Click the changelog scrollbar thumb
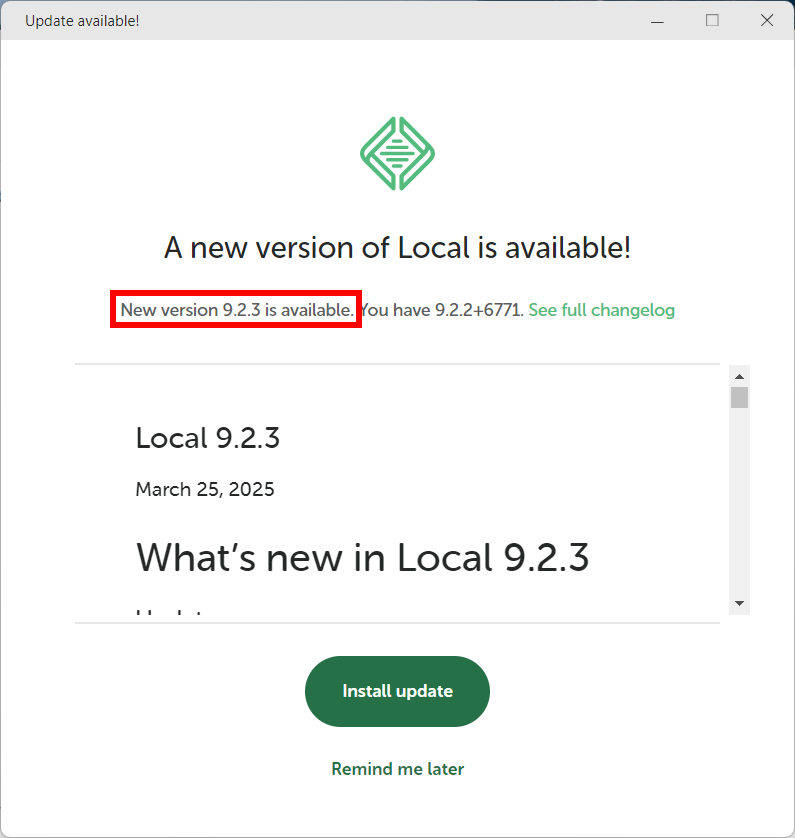The width and height of the screenshot is (795, 838). (739, 397)
